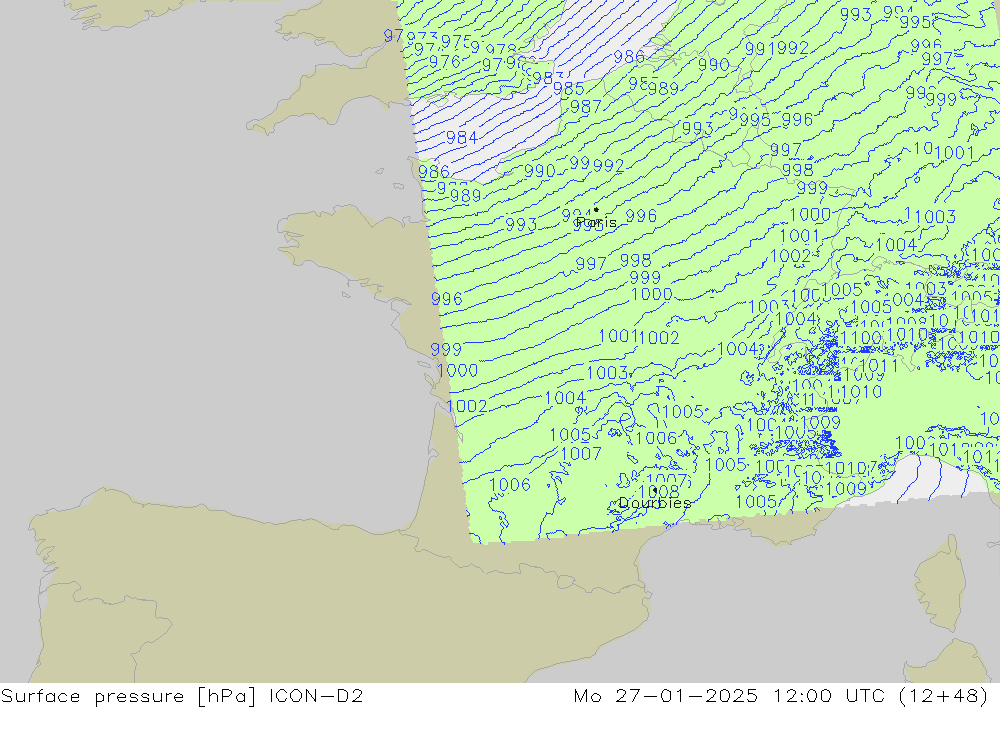
Task: Click the 1008 isobar label above Dourbies
Action: 659,491
